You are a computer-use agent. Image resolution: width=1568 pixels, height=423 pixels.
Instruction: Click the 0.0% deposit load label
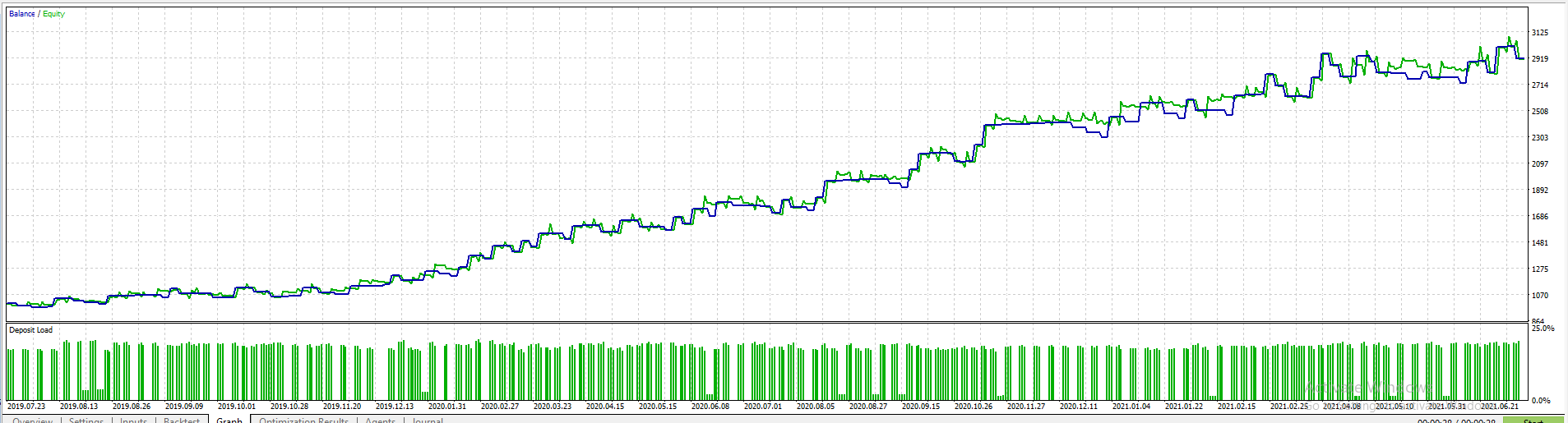pyautogui.click(x=1542, y=401)
